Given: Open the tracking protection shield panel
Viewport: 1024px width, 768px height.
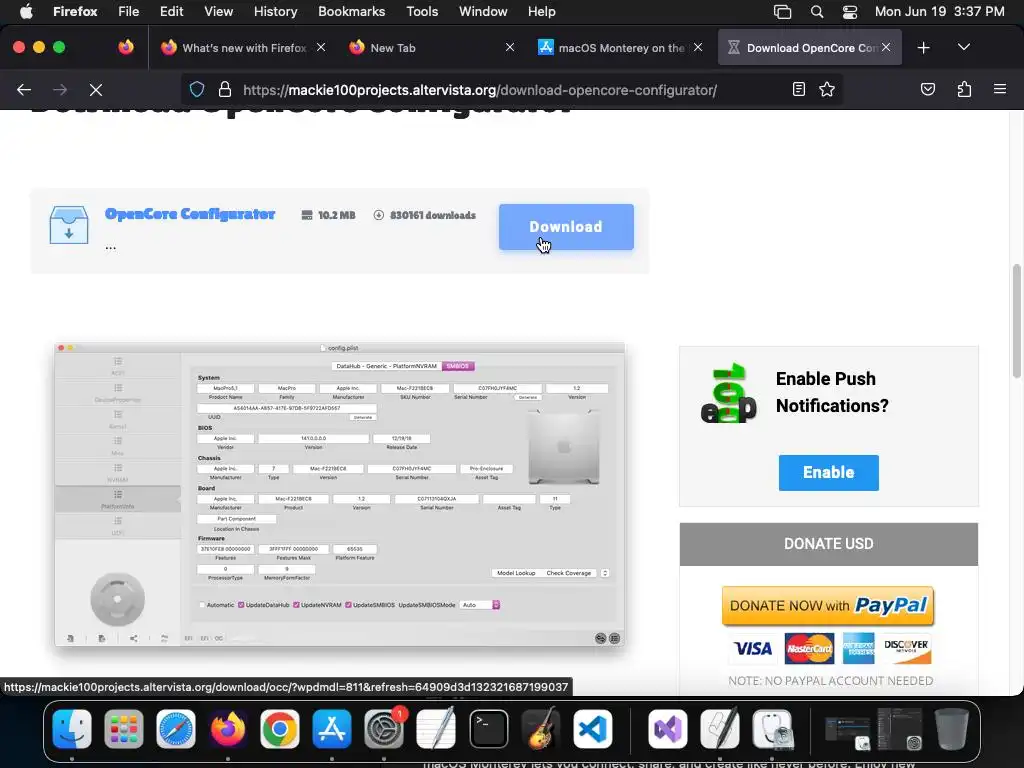Looking at the screenshot, I should pyautogui.click(x=197, y=89).
